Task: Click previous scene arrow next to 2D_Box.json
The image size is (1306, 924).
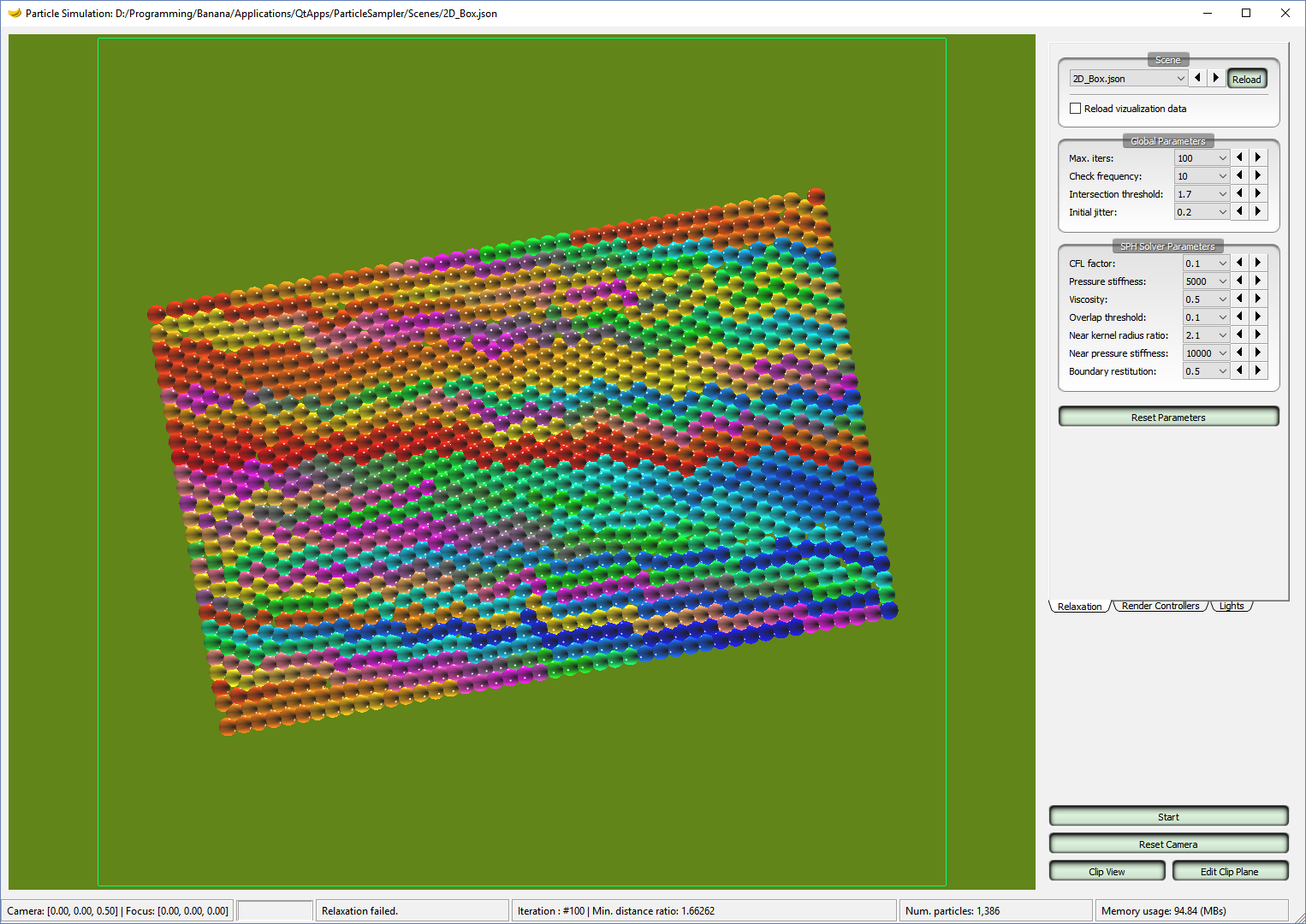Action: pyautogui.click(x=1197, y=78)
